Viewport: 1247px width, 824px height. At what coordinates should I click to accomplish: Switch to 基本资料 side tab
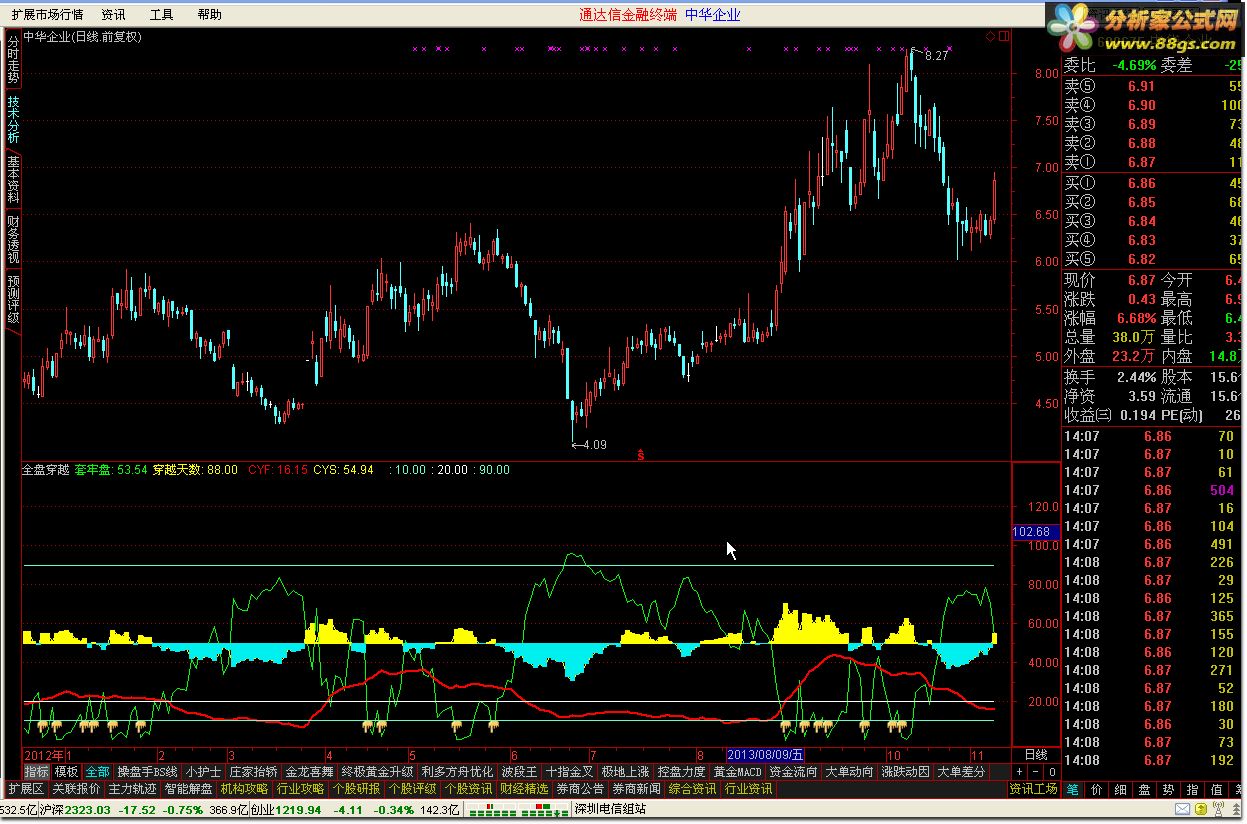(x=13, y=179)
